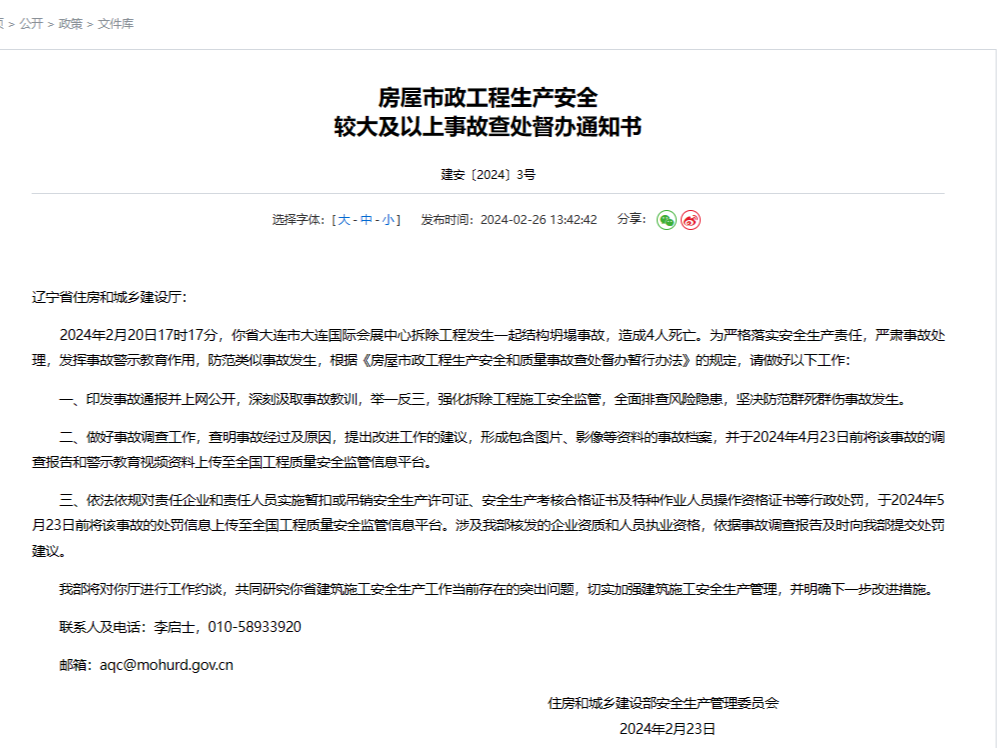Click the paragraph starting 我部将对你厅进行工作约谈

click(498, 590)
